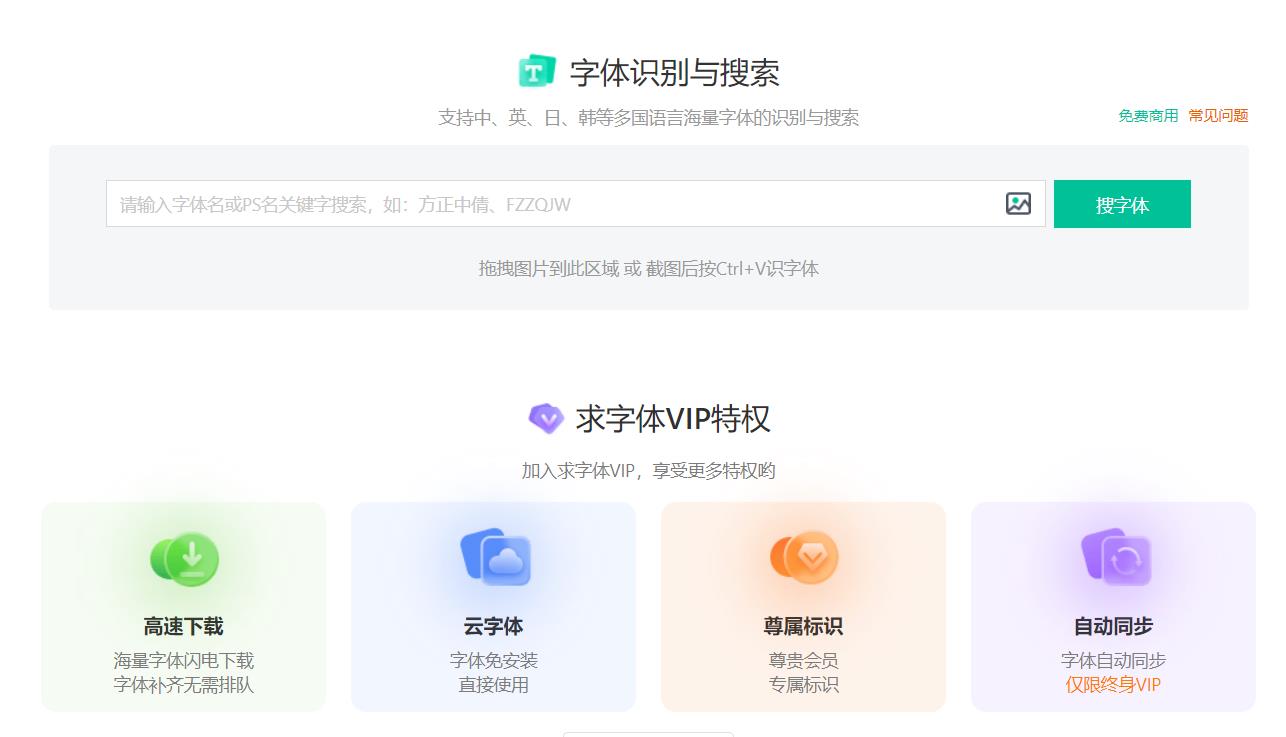Click the outlined button at page bottom
This screenshot has height=737, width=1286.
click(x=648, y=734)
